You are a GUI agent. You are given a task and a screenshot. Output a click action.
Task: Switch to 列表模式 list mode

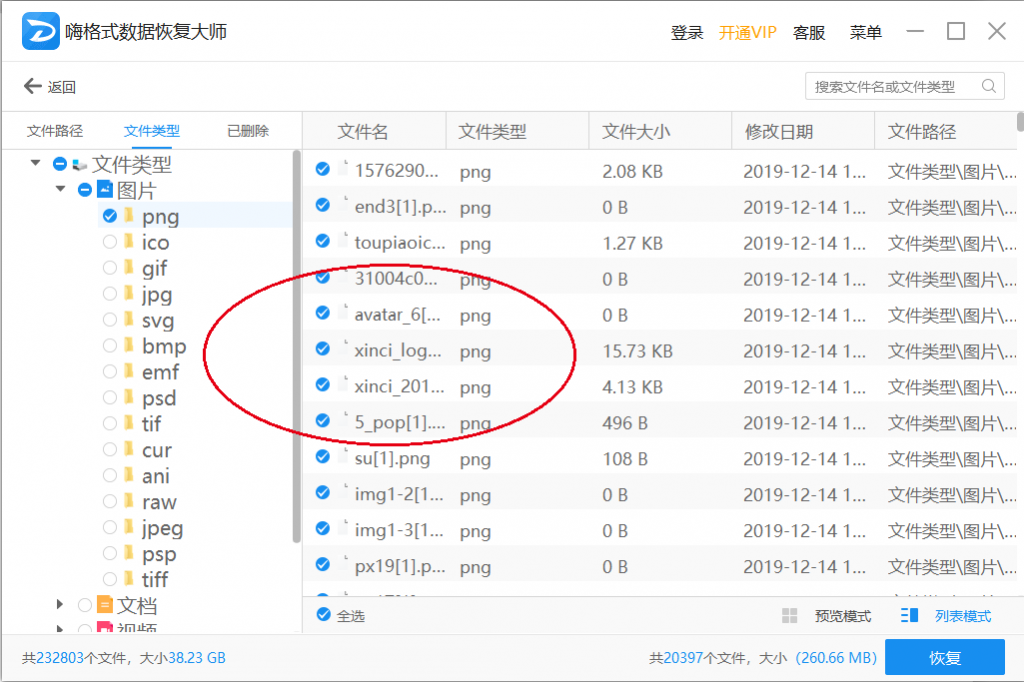coord(963,616)
